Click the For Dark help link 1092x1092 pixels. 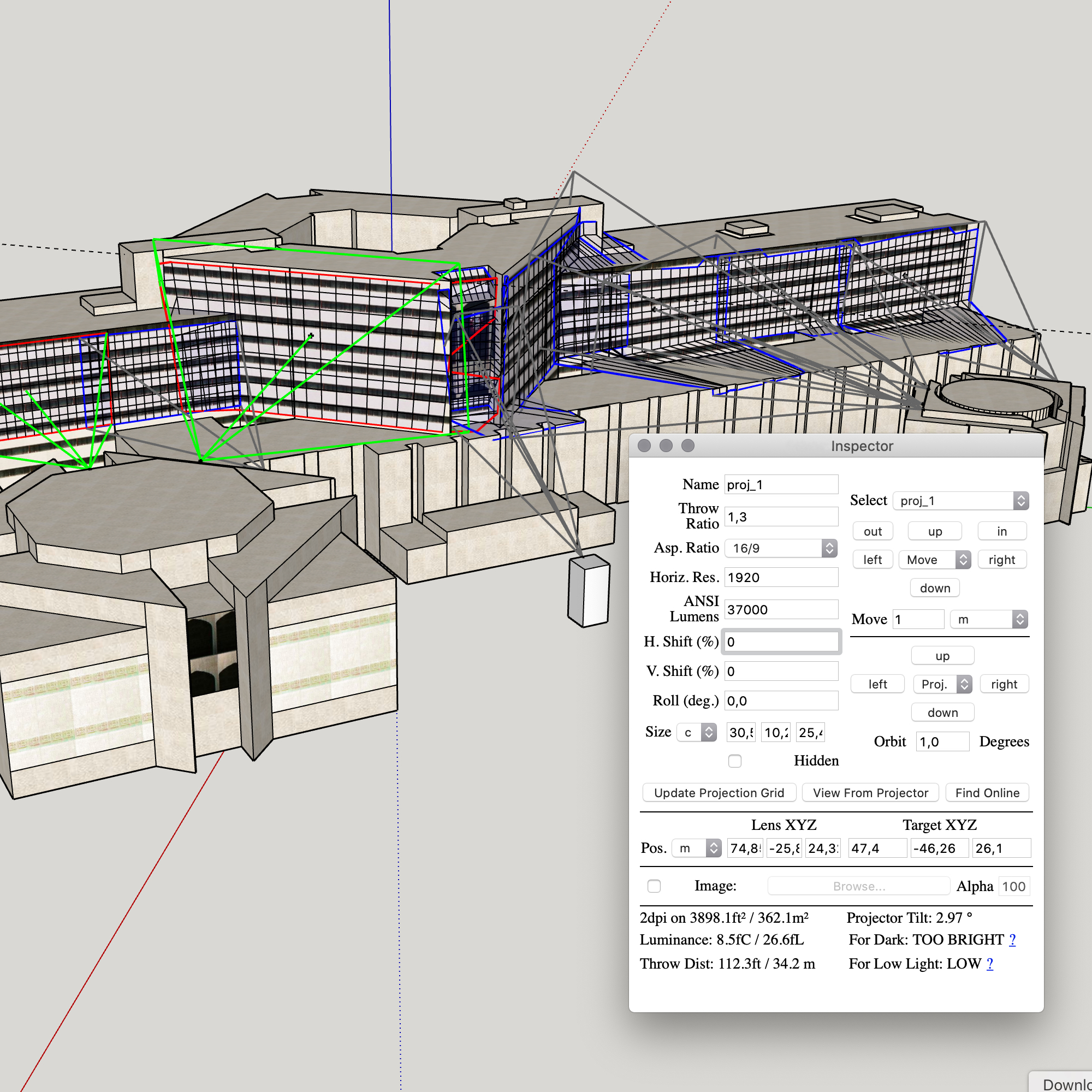1012,939
